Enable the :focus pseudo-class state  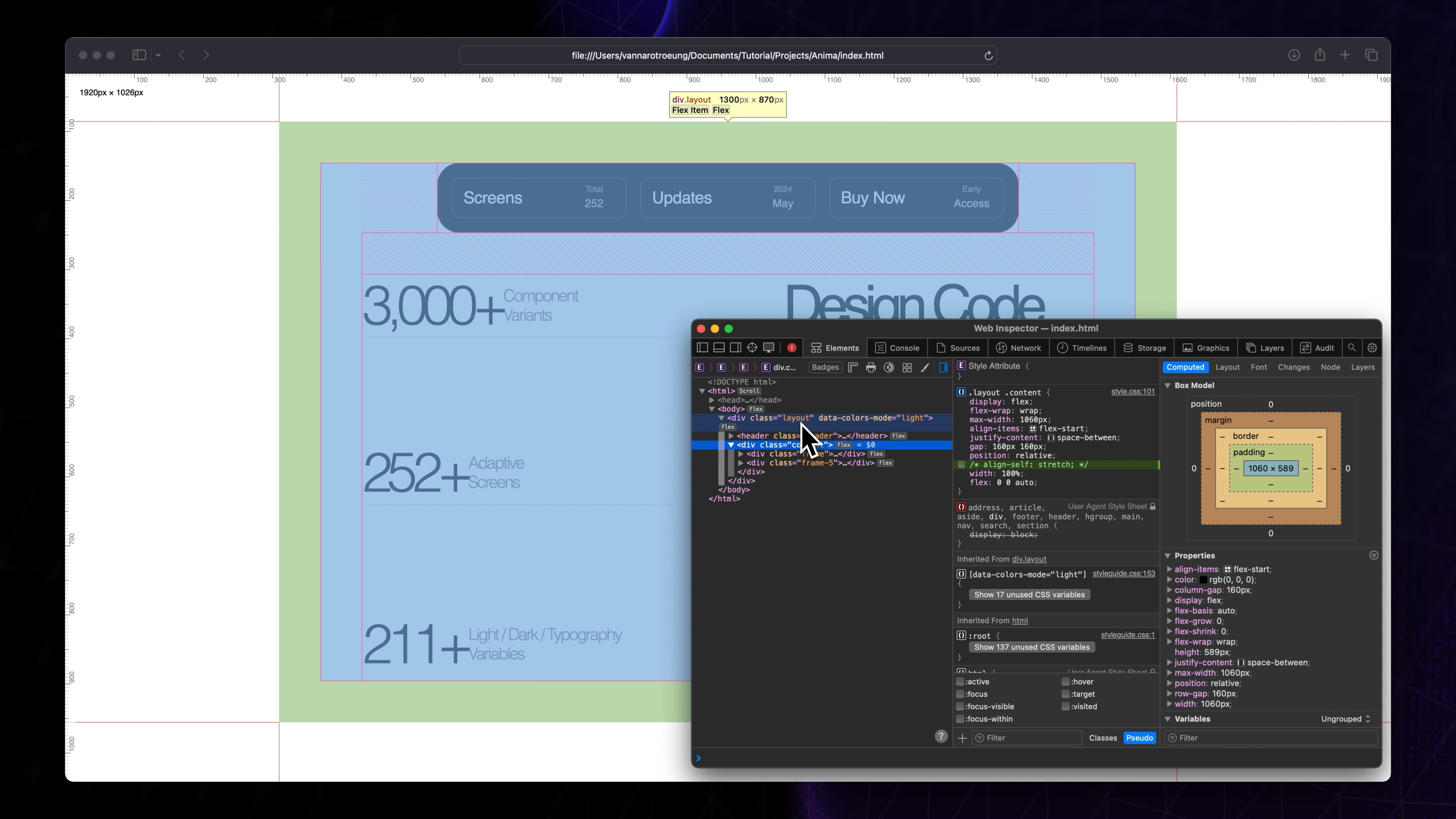tap(960, 694)
